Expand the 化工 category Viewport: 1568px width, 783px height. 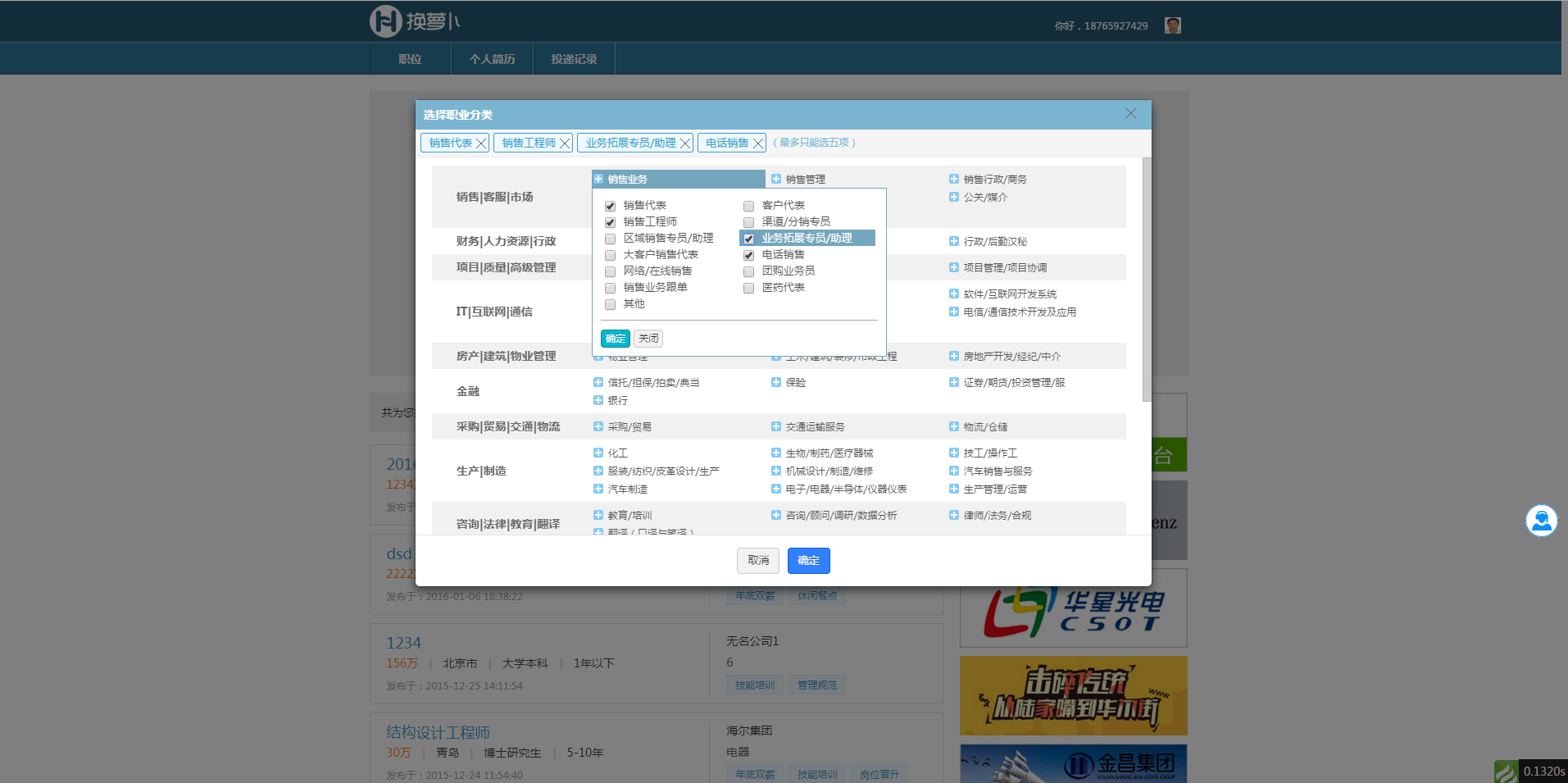(x=598, y=453)
